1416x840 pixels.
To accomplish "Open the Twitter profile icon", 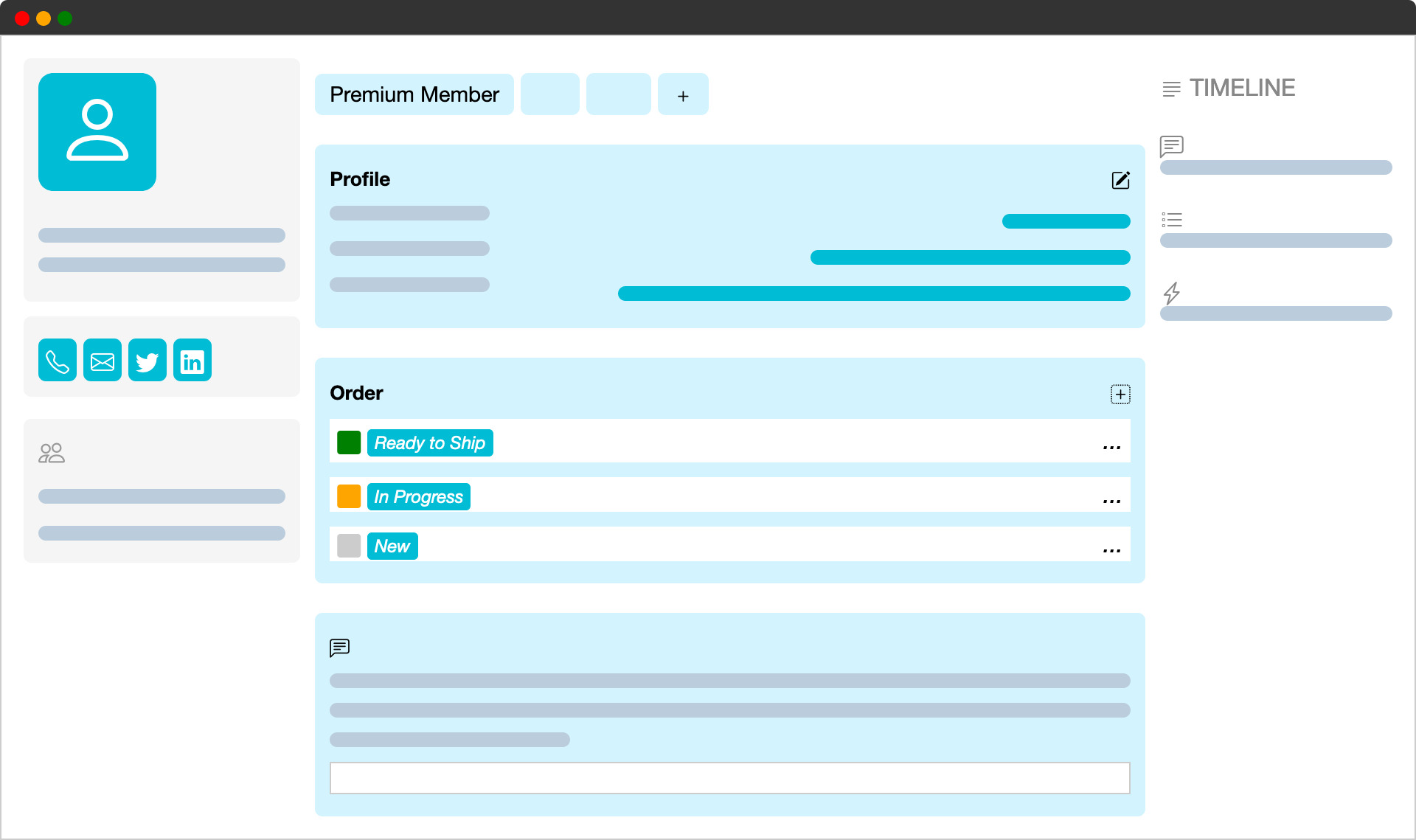I will click(x=147, y=361).
